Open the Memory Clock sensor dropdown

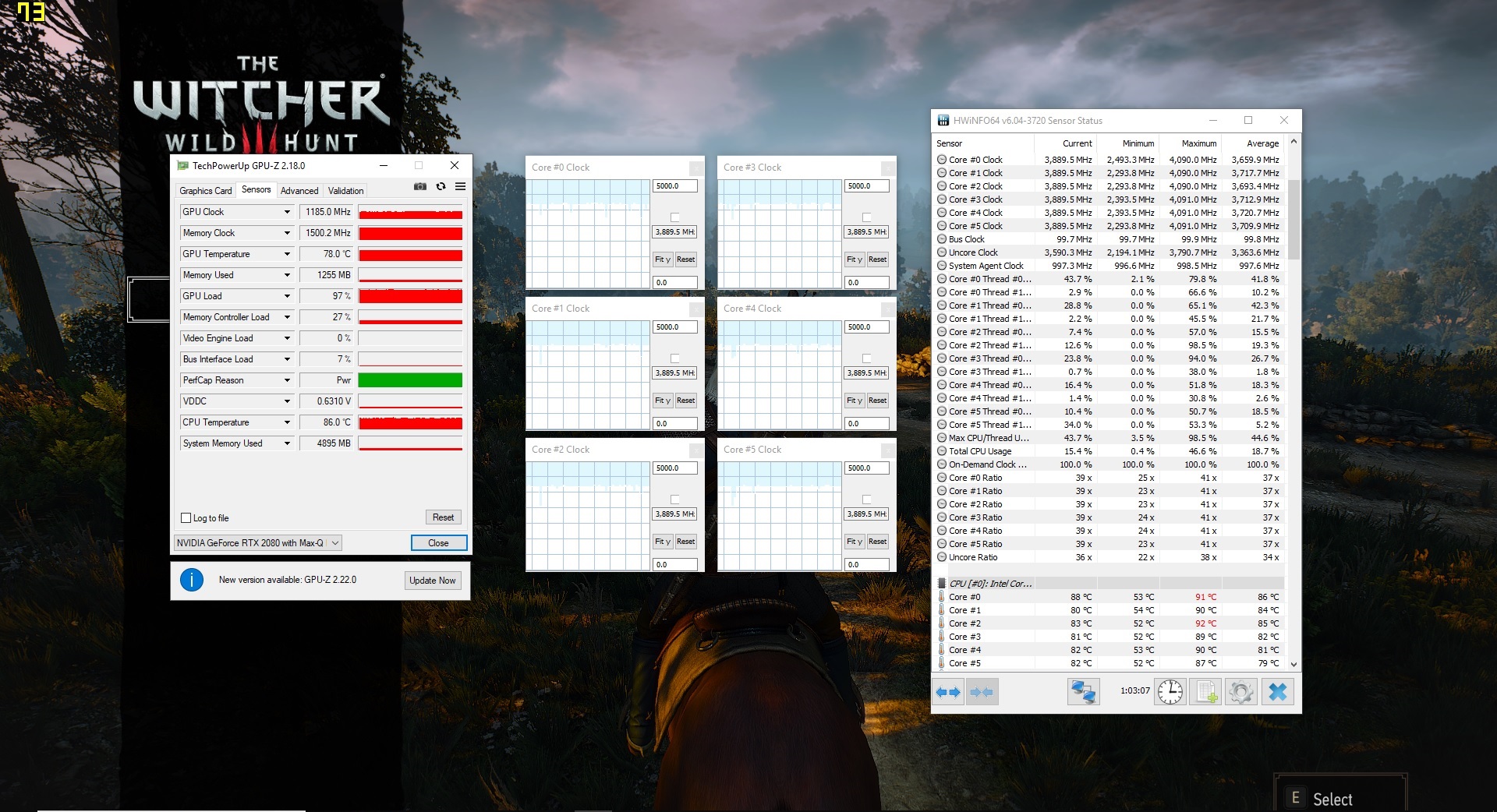[x=287, y=233]
